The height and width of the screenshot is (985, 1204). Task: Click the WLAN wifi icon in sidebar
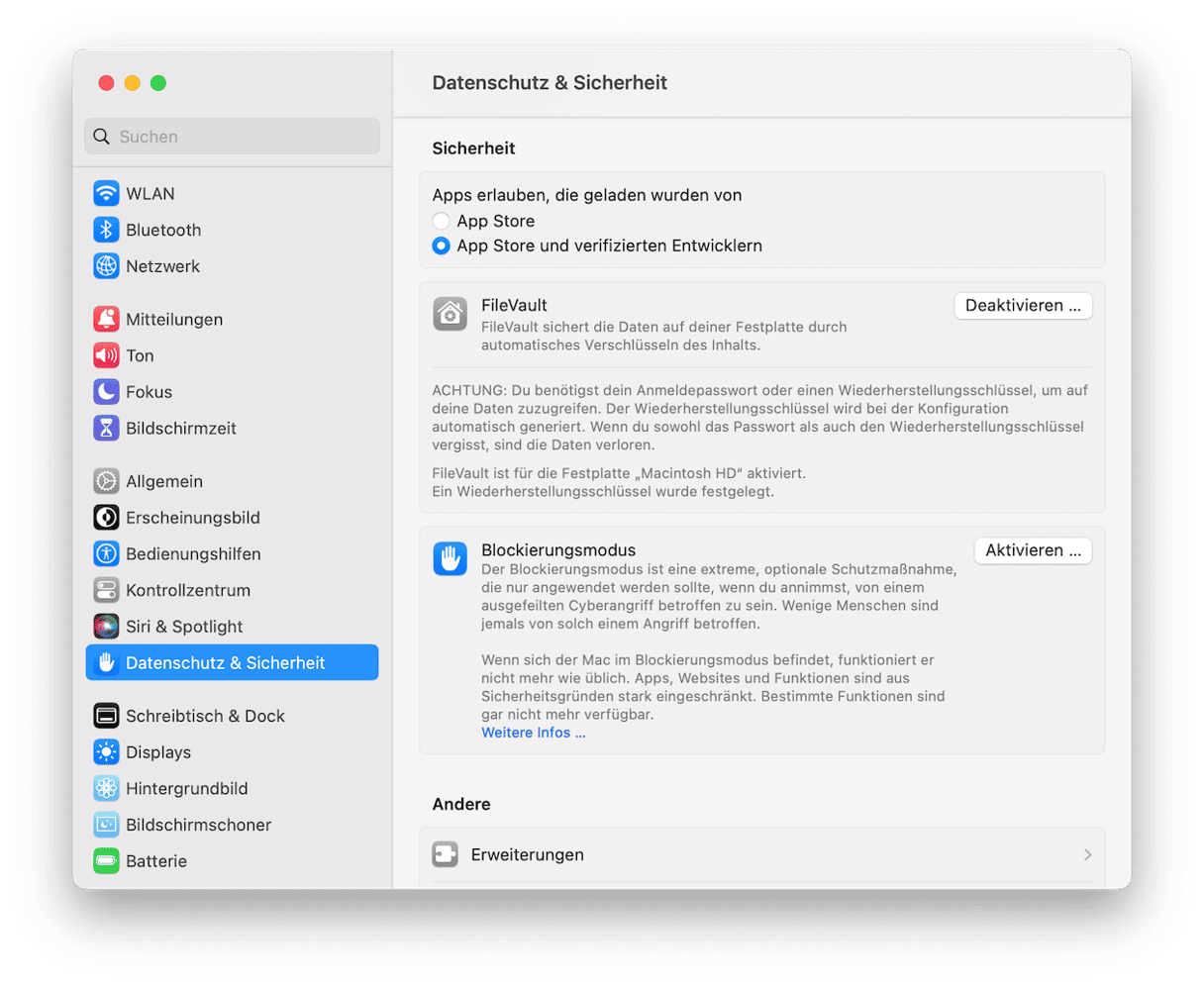[106, 194]
